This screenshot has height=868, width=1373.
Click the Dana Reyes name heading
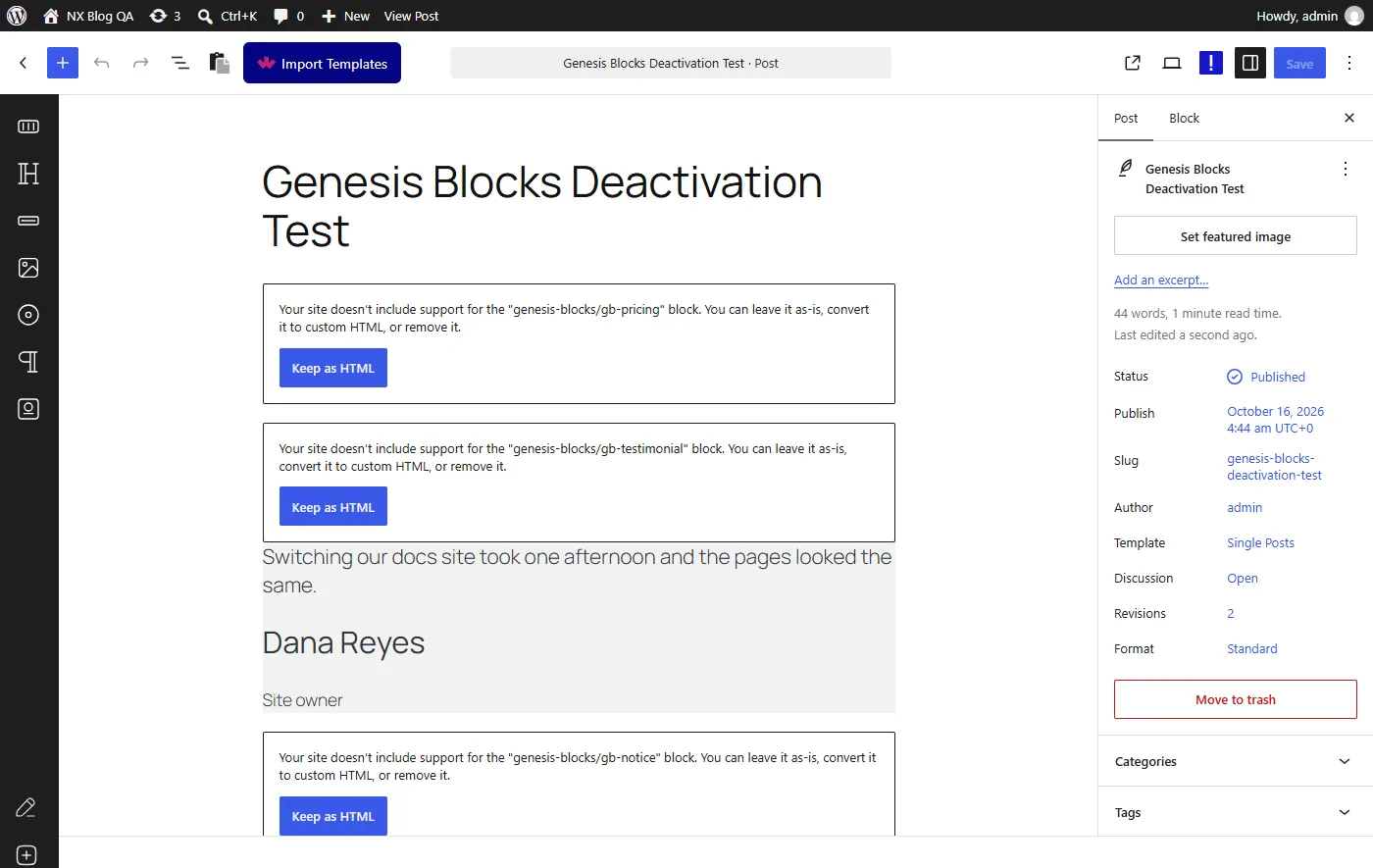coord(343,642)
